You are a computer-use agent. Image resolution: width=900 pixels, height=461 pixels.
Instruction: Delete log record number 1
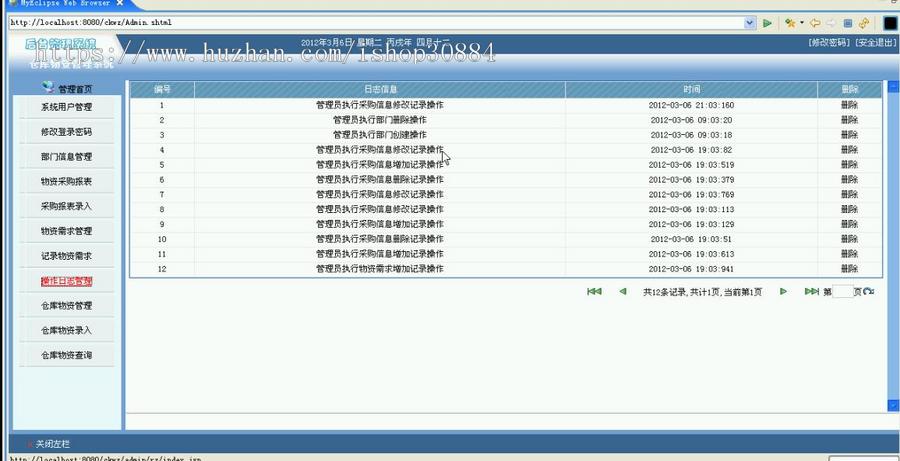(x=849, y=105)
